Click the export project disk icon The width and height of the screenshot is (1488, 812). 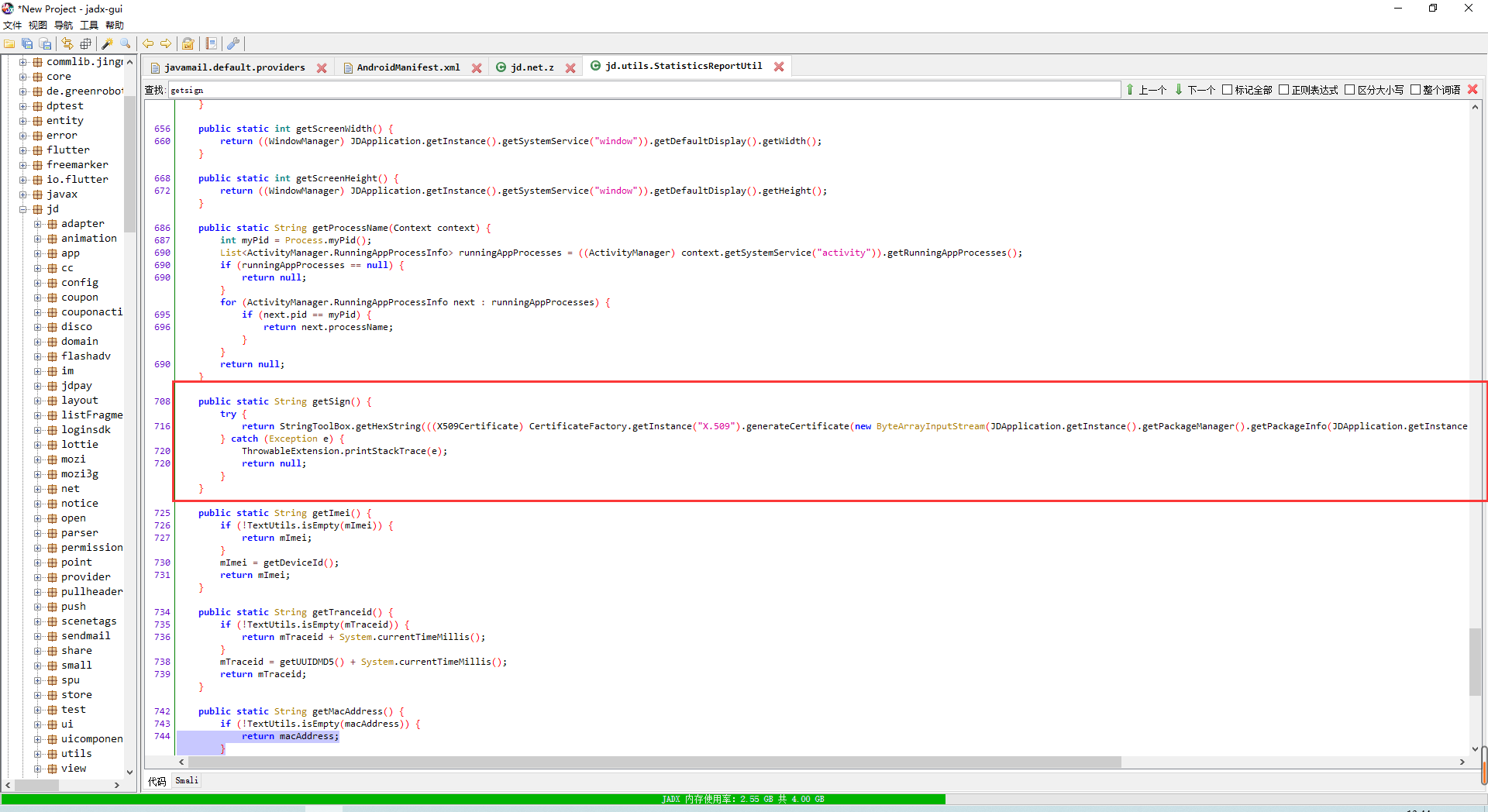tap(45, 44)
